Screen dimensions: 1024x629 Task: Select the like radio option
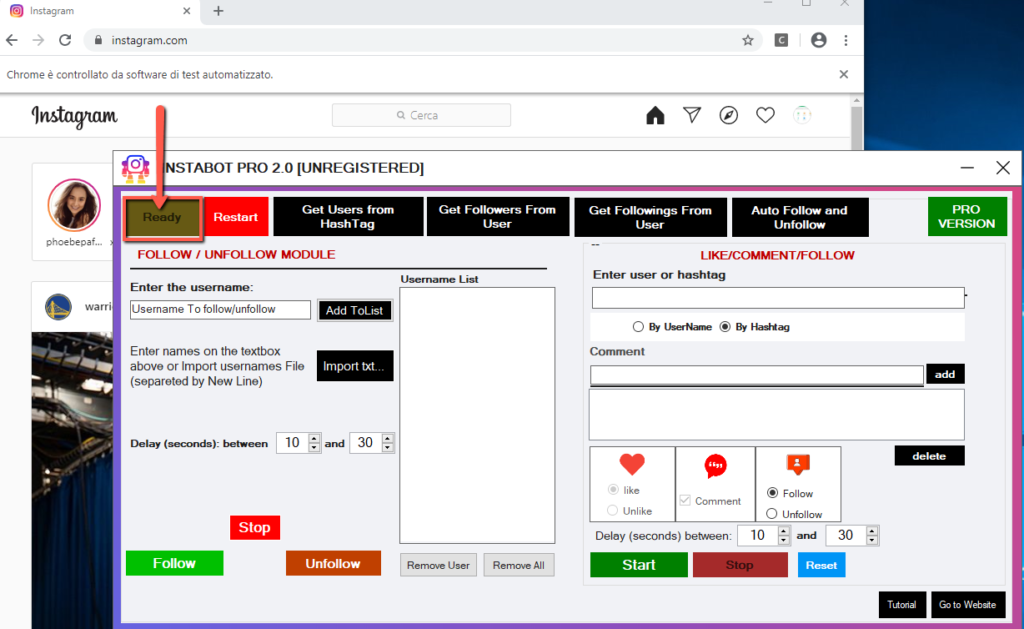point(613,489)
